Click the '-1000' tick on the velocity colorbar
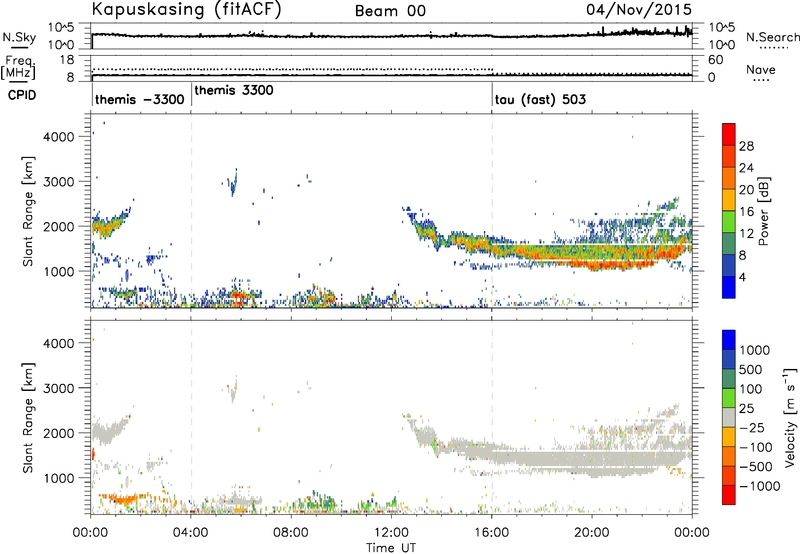Viewport: 800px width, 554px height. click(759, 486)
